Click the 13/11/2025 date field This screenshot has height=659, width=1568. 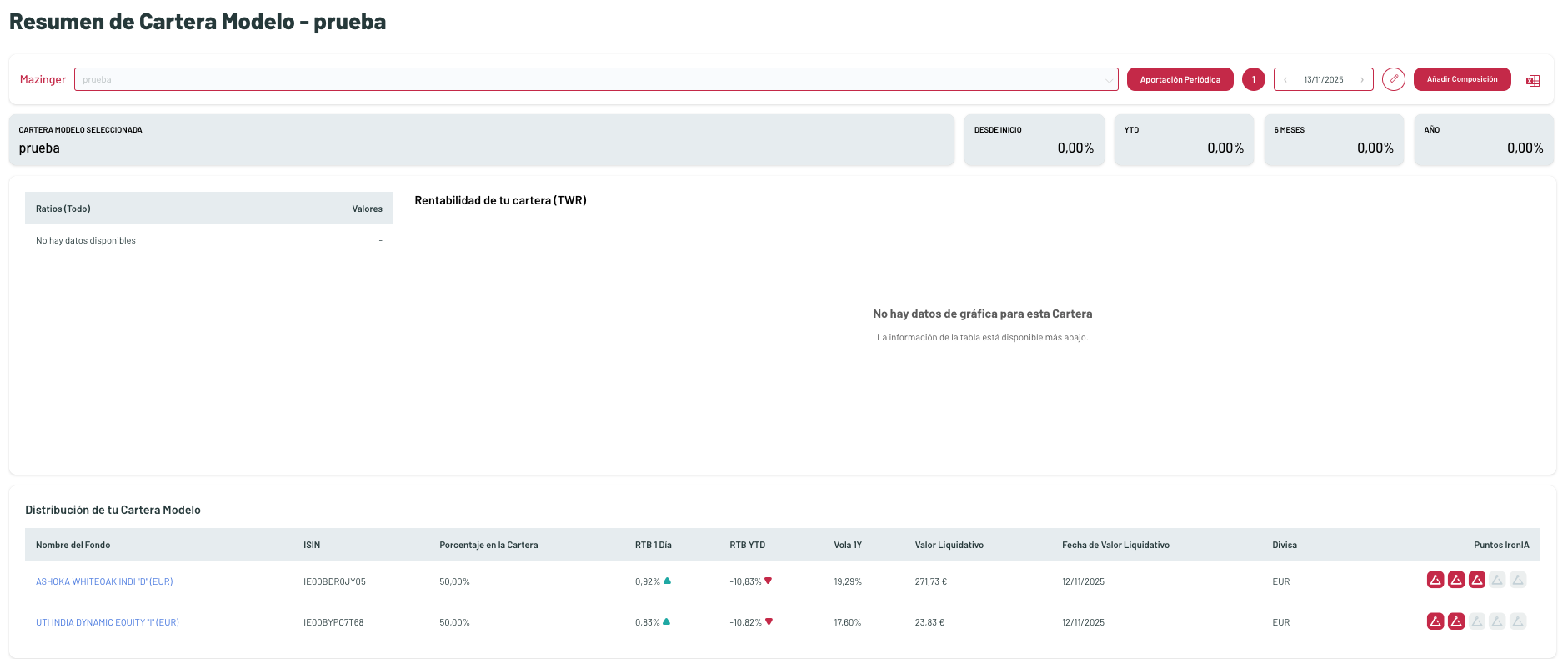1323,80
